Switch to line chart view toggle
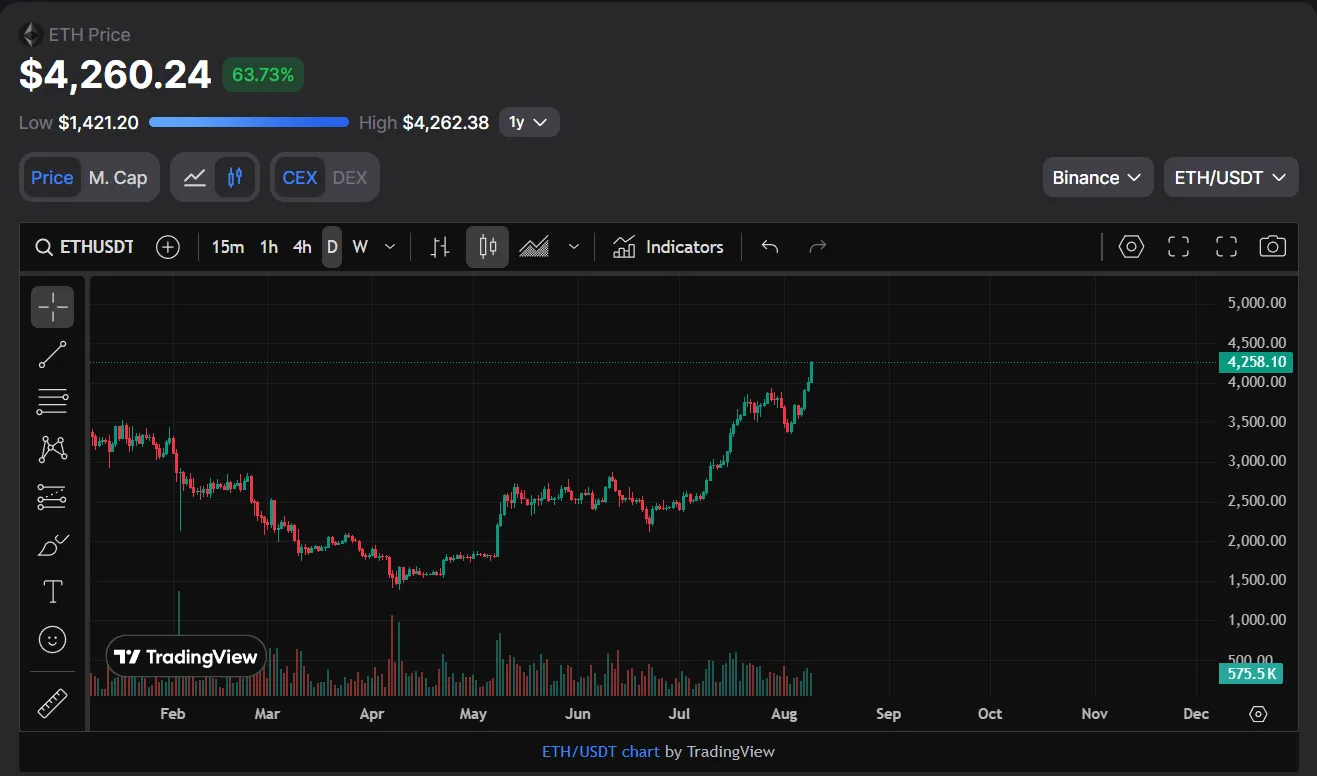The width and height of the screenshot is (1317, 776). pos(195,178)
